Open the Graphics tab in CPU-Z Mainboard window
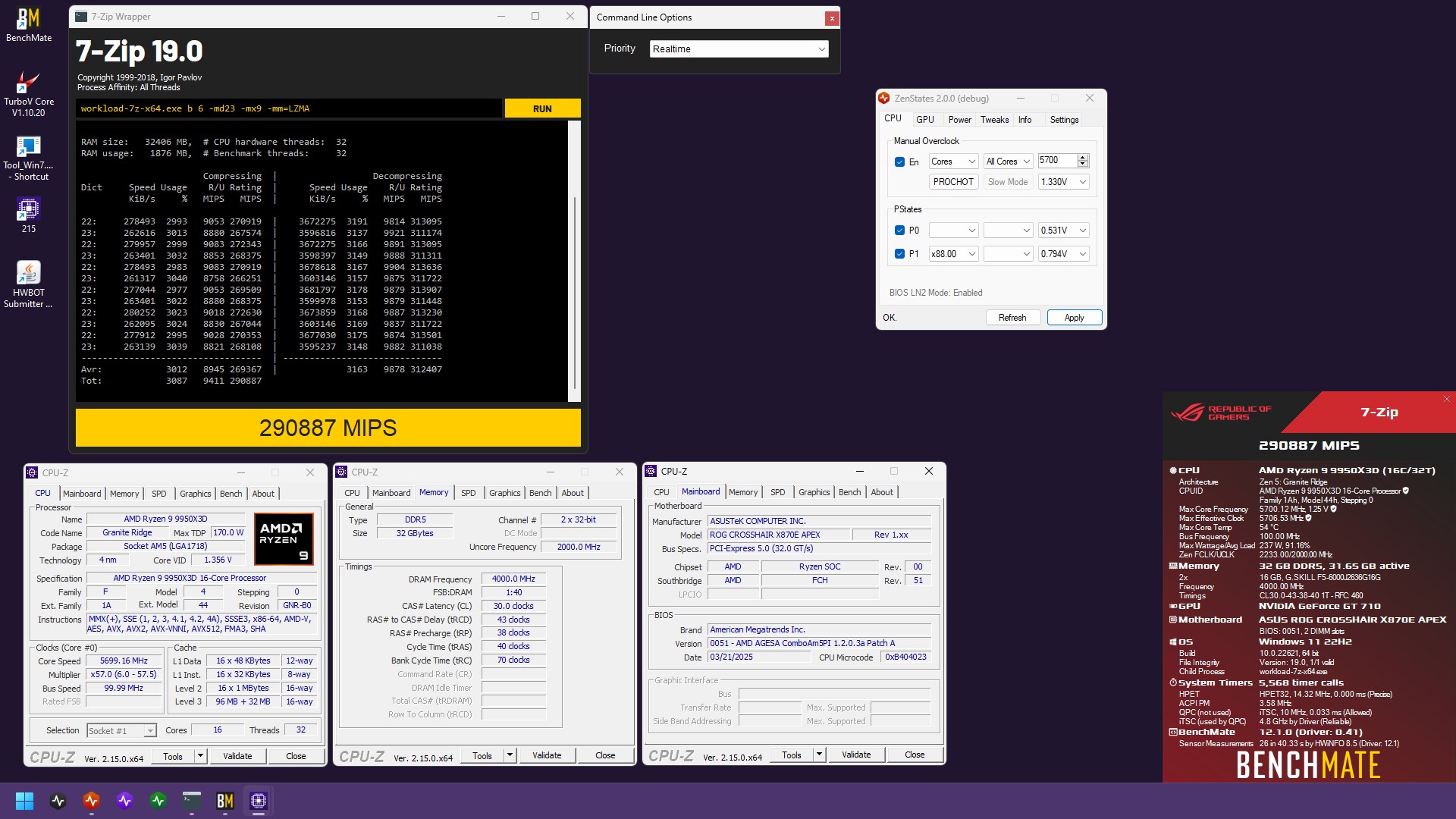 [x=814, y=492]
